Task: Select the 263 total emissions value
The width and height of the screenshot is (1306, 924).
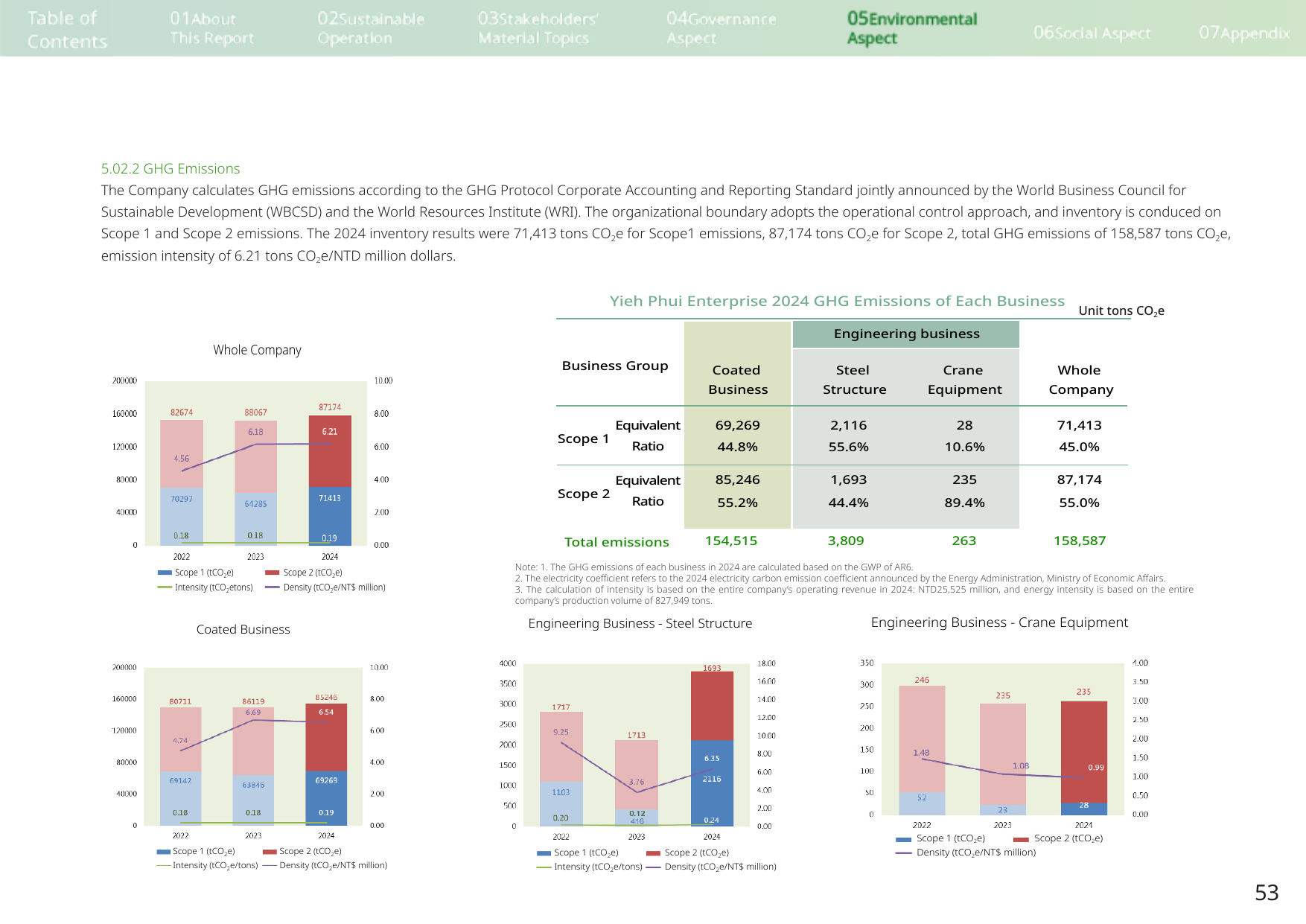Action: [963, 541]
